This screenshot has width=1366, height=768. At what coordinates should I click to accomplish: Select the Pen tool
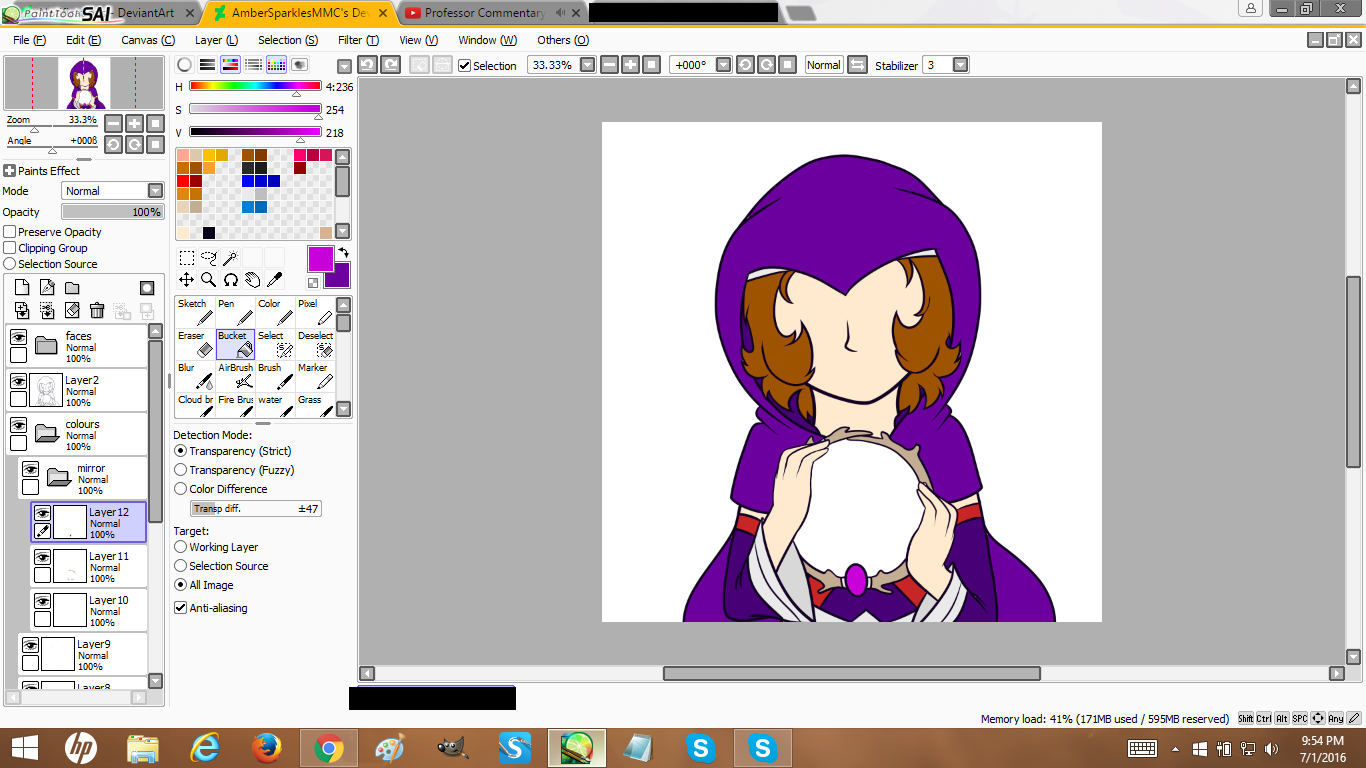click(x=235, y=311)
